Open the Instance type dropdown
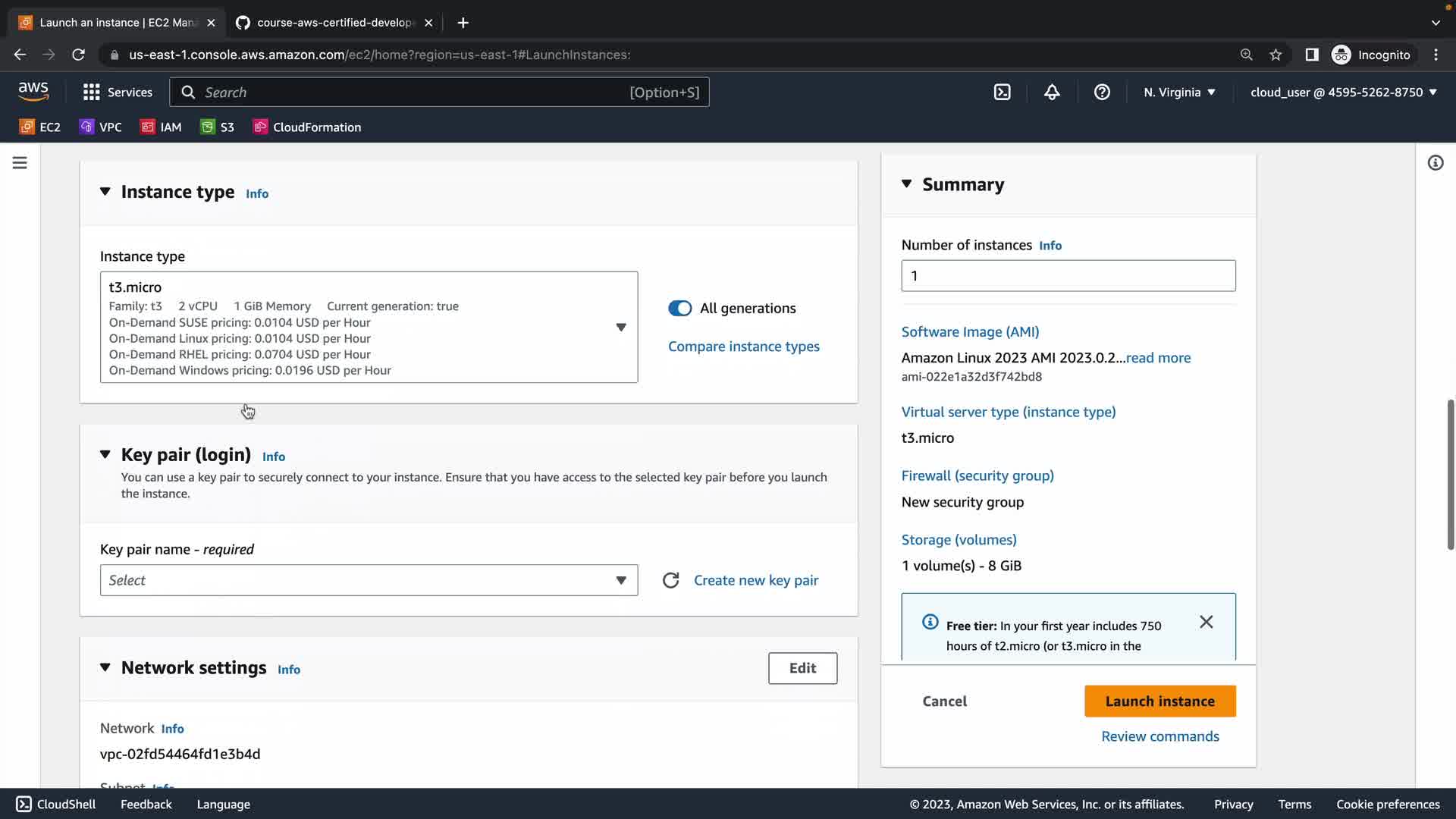The image size is (1456, 819). (369, 327)
